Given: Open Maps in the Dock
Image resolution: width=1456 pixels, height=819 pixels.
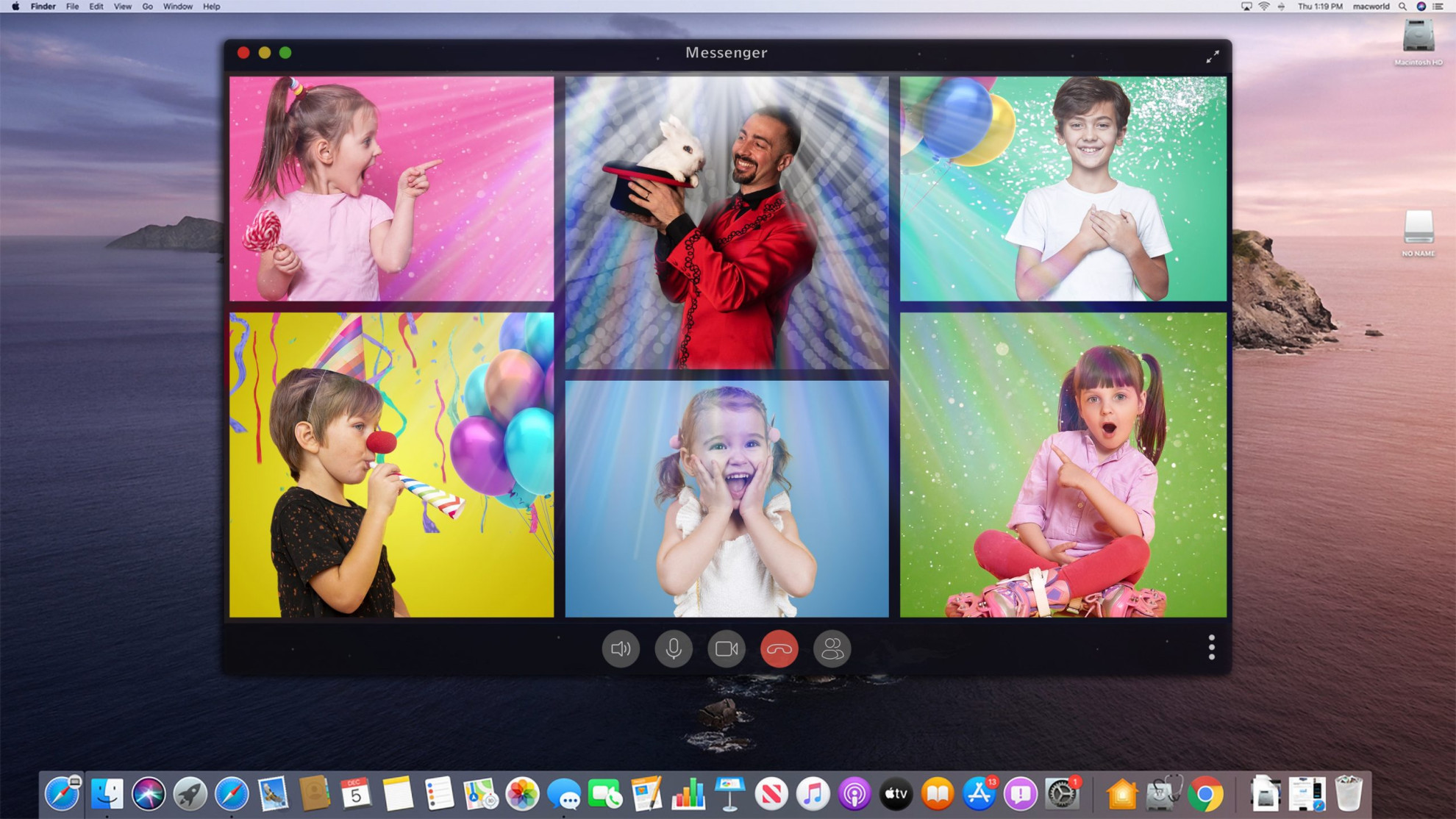Looking at the screenshot, I should [x=480, y=794].
